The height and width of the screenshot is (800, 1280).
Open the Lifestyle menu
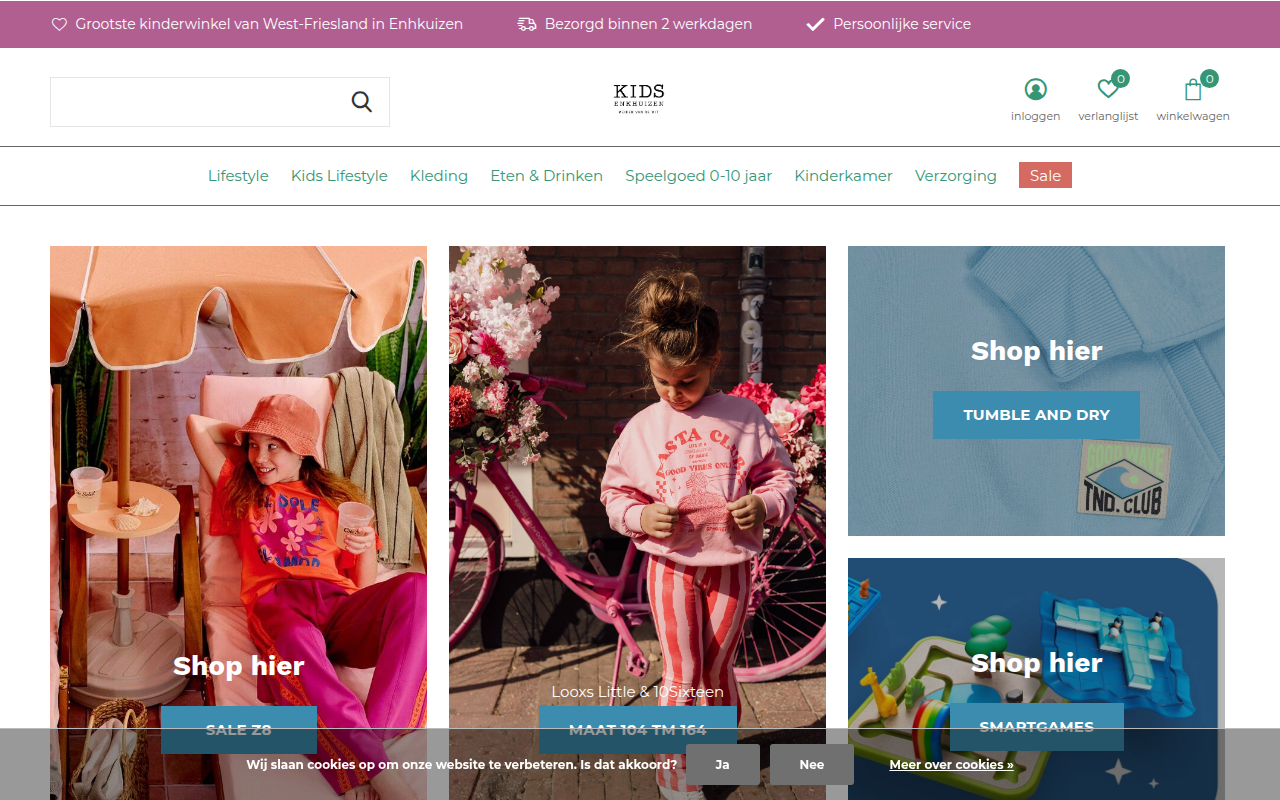tap(238, 176)
